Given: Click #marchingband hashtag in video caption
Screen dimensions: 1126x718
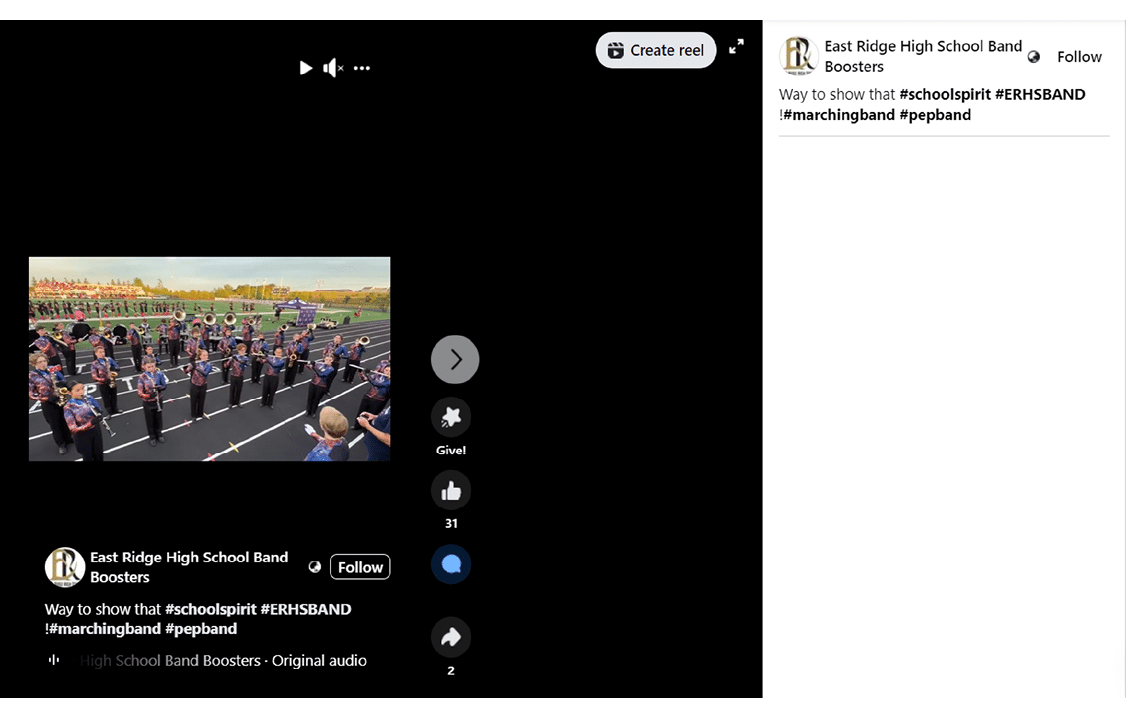Looking at the screenshot, I should pyautogui.click(x=105, y=629).
